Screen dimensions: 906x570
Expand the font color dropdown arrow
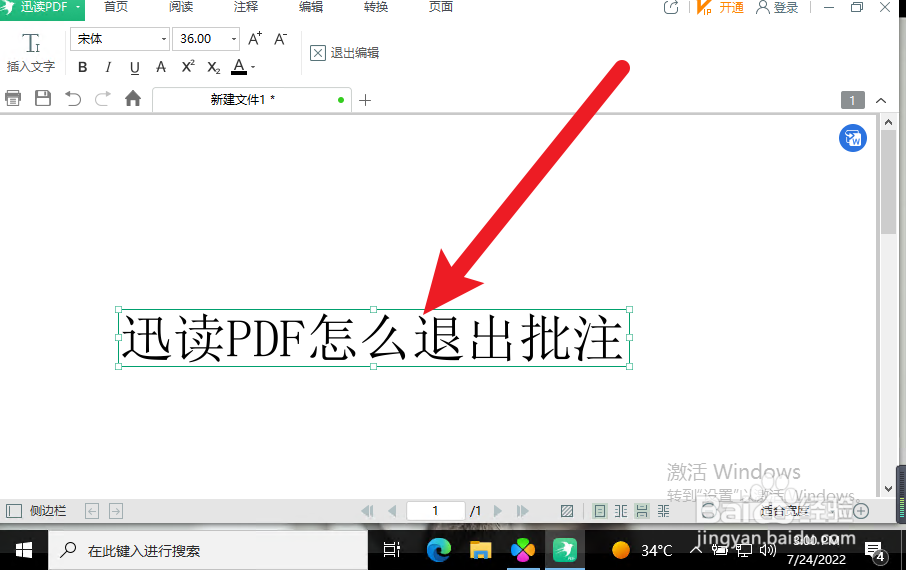coord(253,68)
